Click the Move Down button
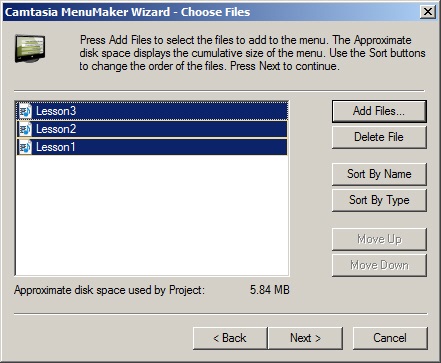Screen dimensions: 441x363 tap(379, 265)
